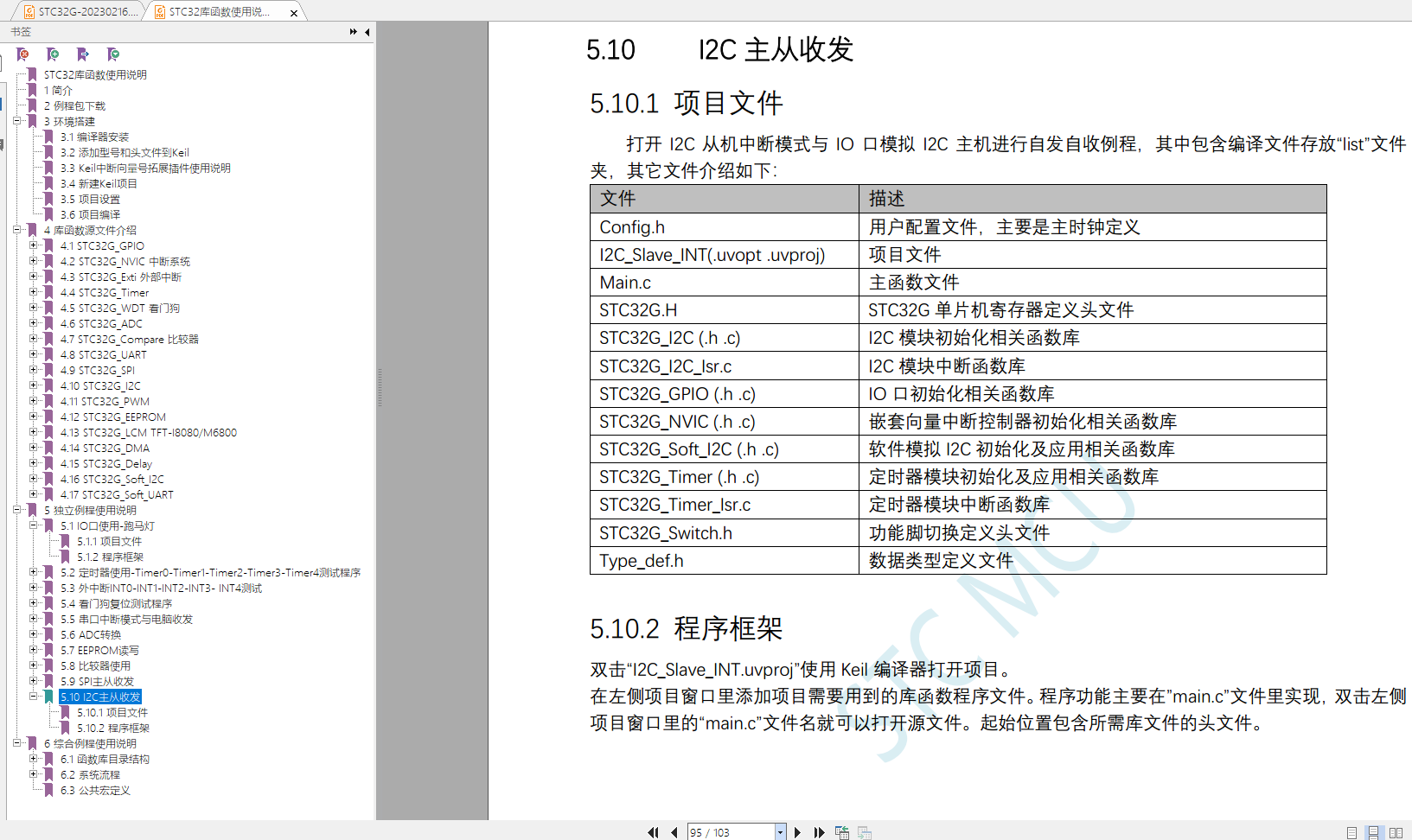
Task: Open bookmark 5.6 ADC转换
Action: [91, 635]
